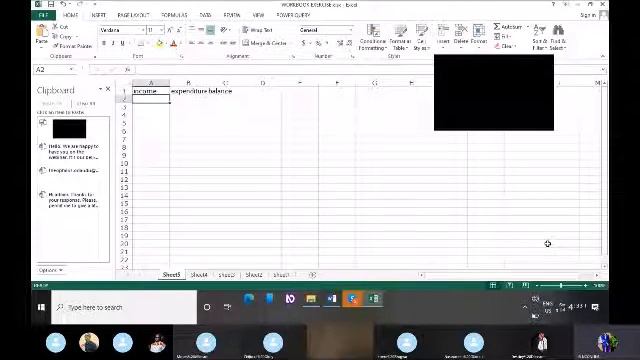The image size is (640, 360).
Task: Collapse the ribbon with the caret
Action: coord(603,56)
